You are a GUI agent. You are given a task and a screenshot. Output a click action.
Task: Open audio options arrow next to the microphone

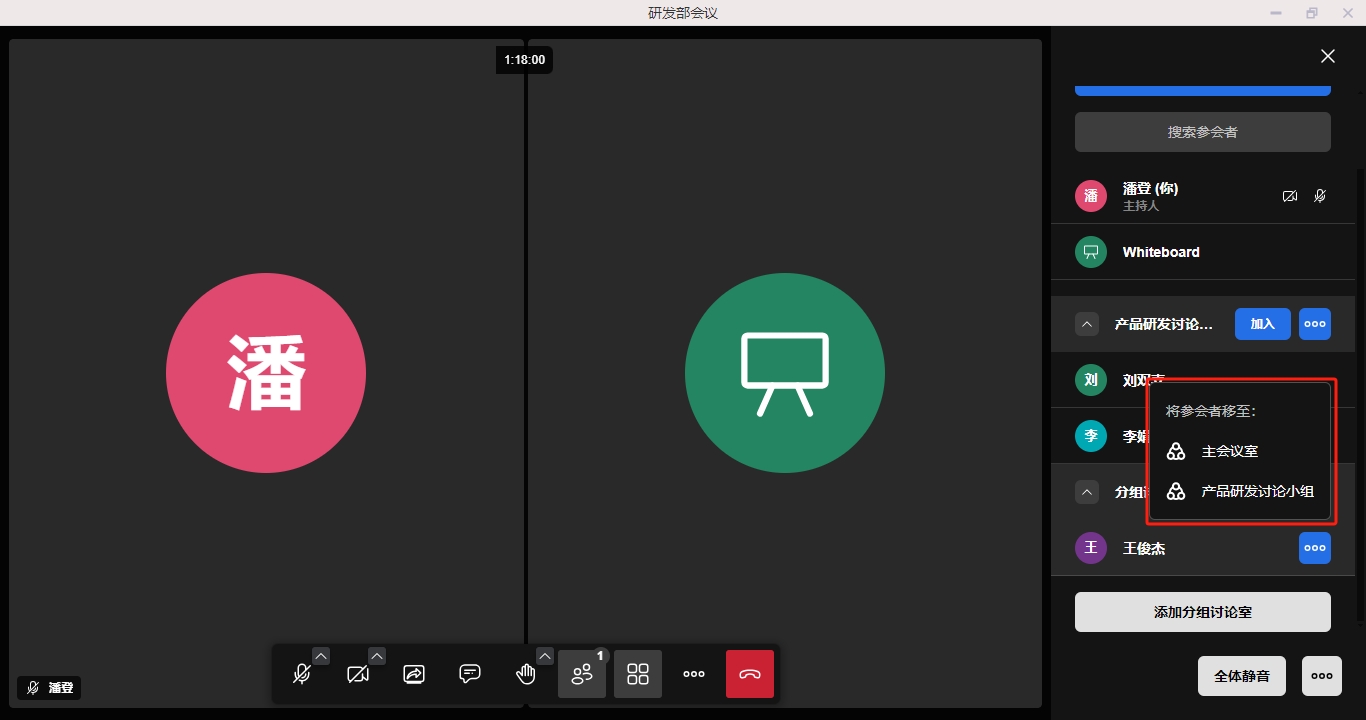point(321,656)
